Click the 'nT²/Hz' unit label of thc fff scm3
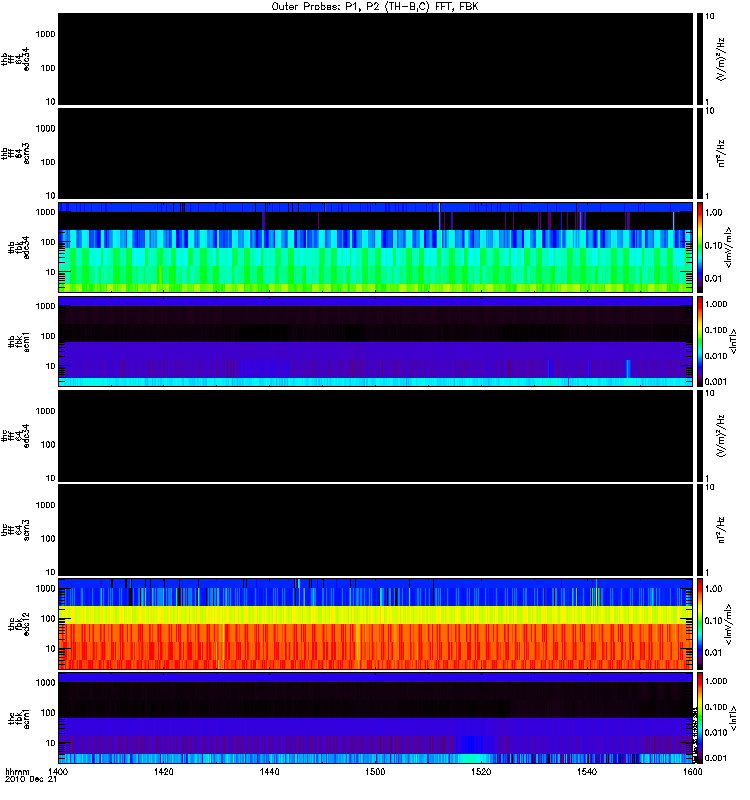The height and width of the screenshot is (800, 750). click(x=720, y=530)
